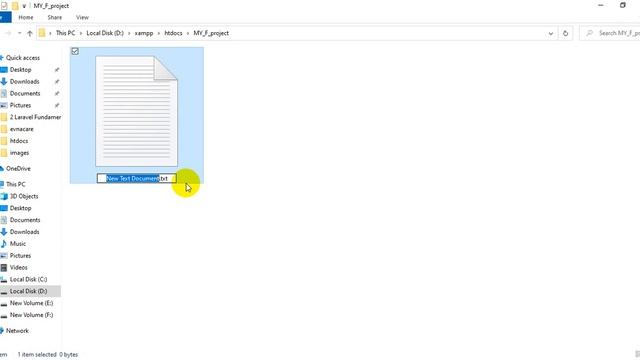The height and width of the screenshot is (360, 640).
Task: Click the pin icon next to Pictures
Action: tap(57, 105)
